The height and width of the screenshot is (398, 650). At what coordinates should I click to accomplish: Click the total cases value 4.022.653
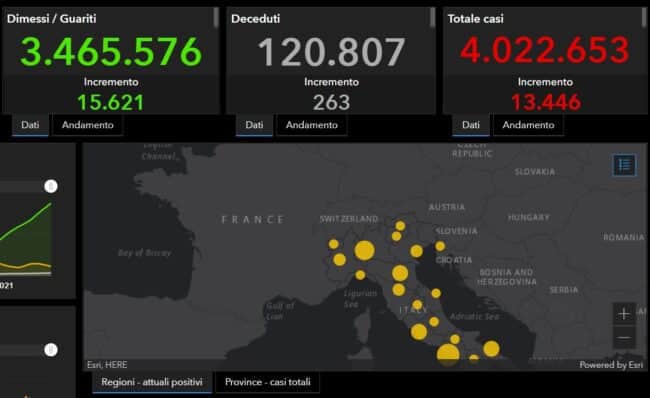pos(545,50)
